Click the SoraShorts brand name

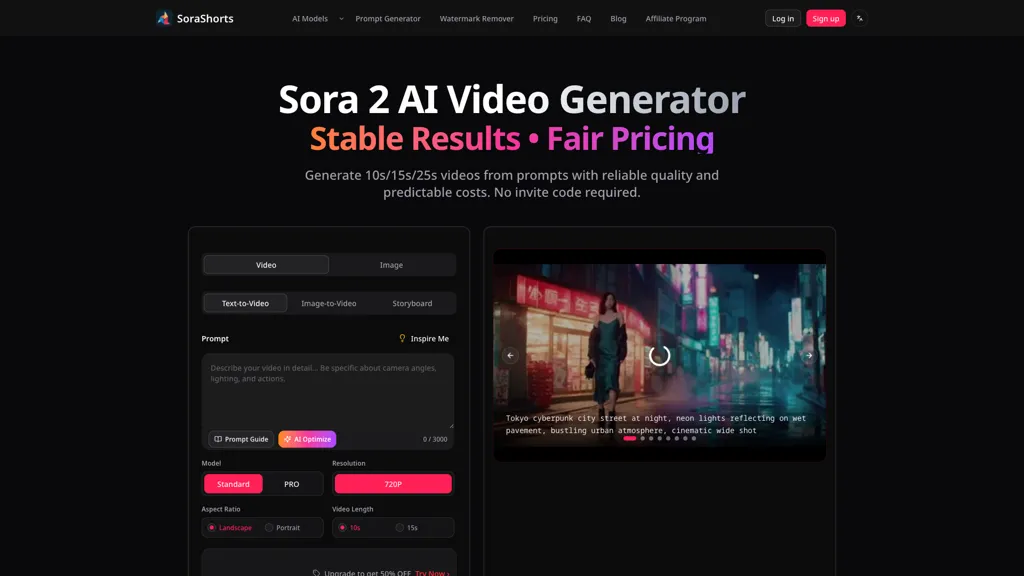pos(205,18)
